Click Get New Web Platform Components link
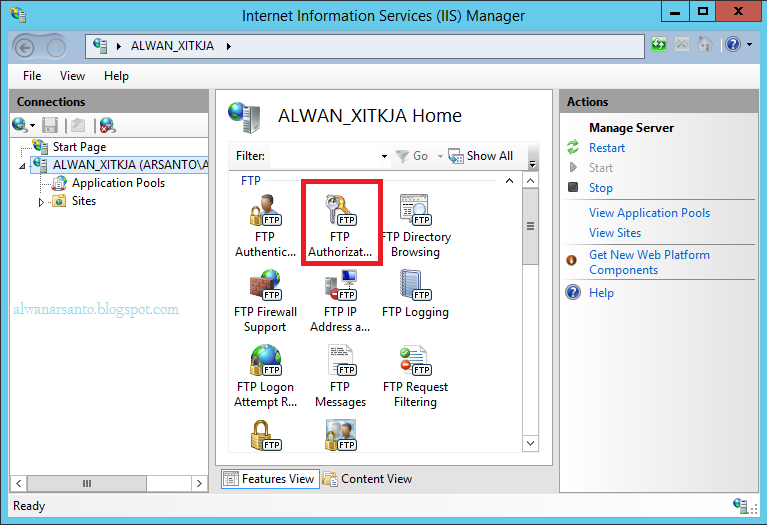This screenshot has height=525, width=767. pos(649,262)
